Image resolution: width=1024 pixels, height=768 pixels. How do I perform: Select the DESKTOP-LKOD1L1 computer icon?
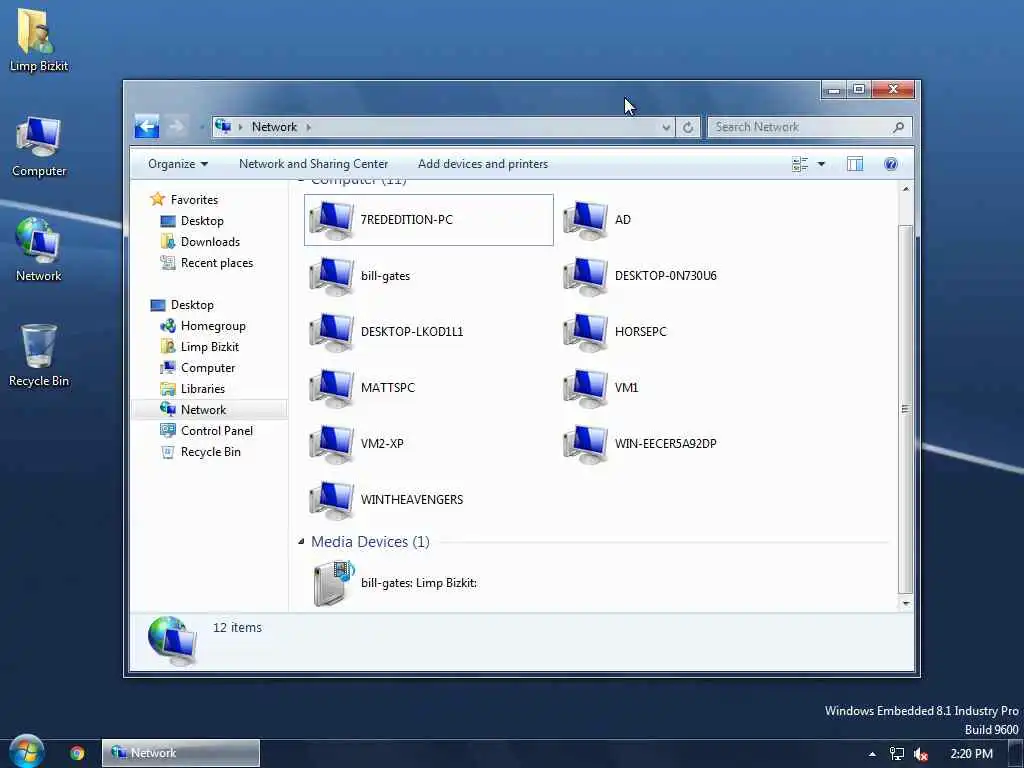331,332
